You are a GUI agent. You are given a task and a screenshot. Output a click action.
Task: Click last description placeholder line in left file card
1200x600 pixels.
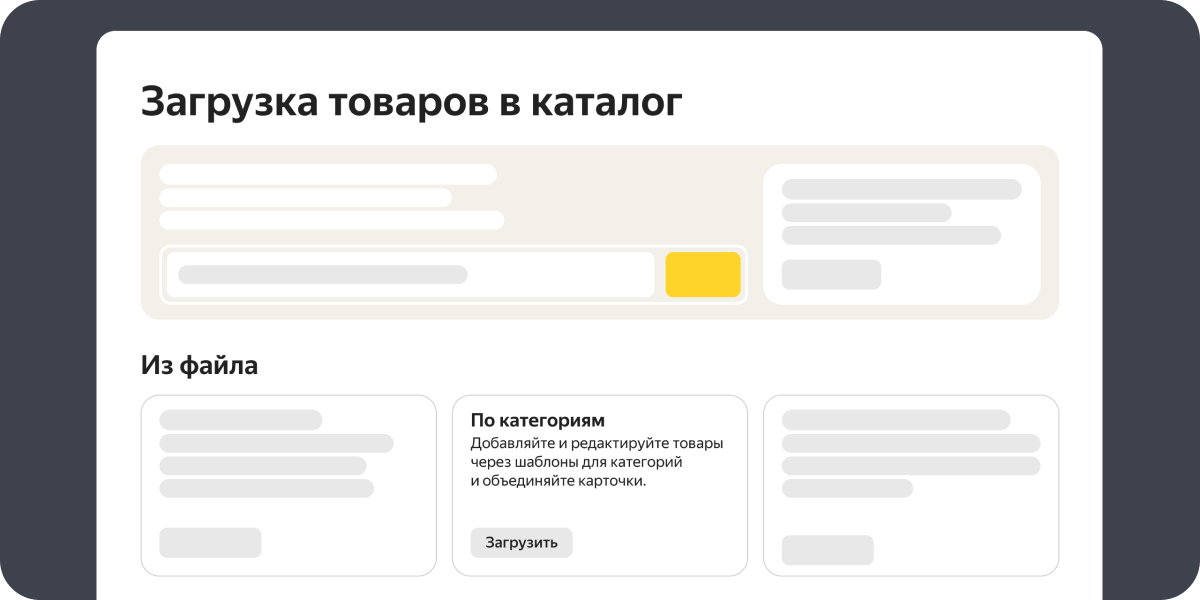pyautogui.click(x=266, y=488)
